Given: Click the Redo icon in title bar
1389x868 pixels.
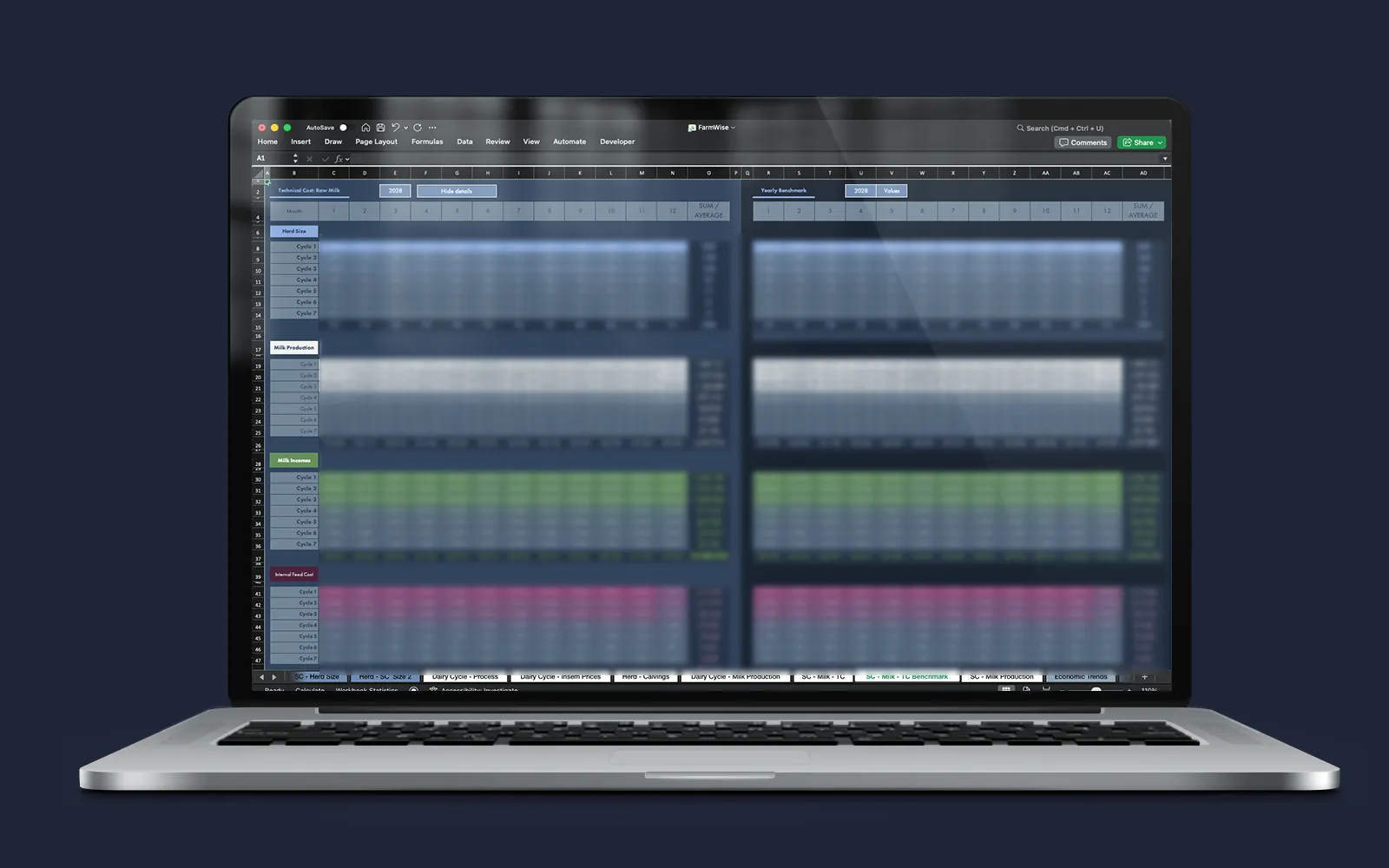Looking at the screenshot, I should [418, 128].
